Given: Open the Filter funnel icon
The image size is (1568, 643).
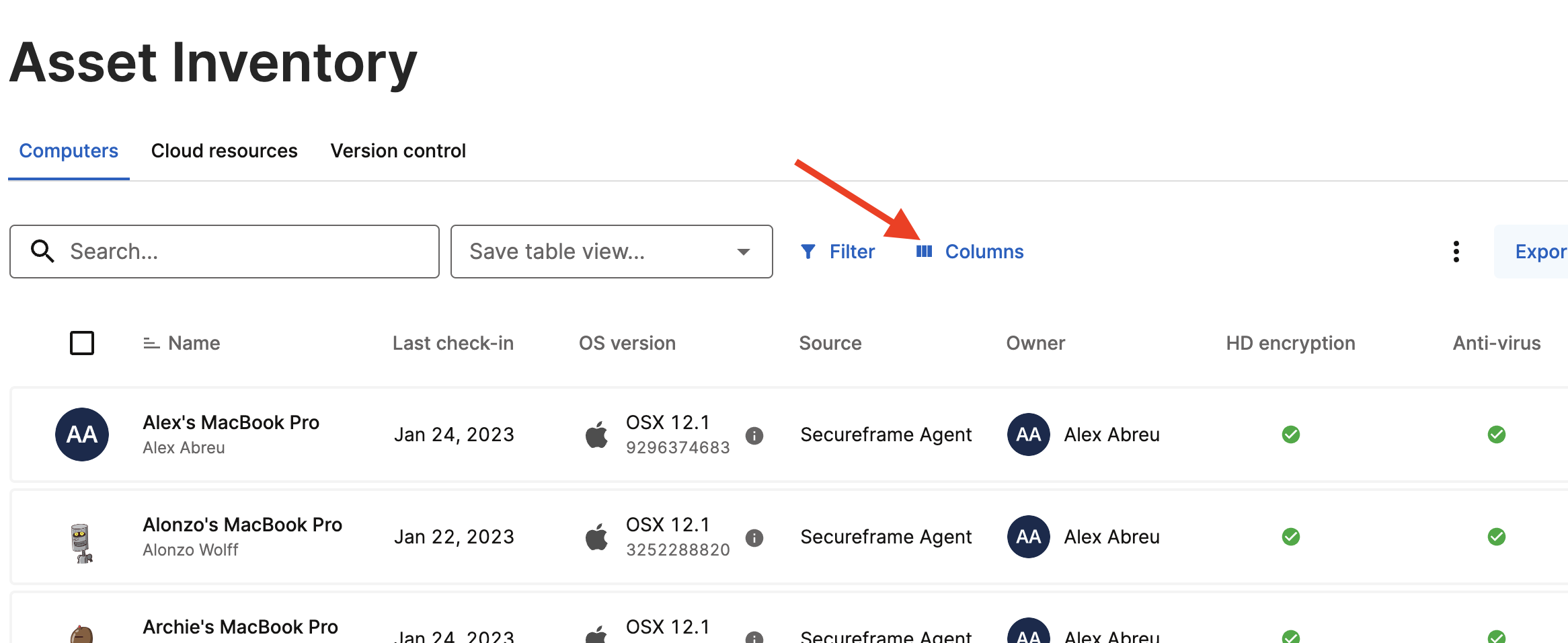Looking at the screenshot, I should coord(808,252).
